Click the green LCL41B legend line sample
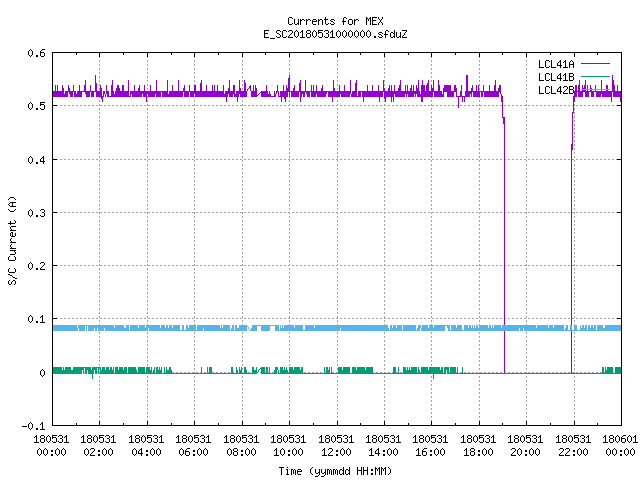640x480 pixels. coord(595,77)
